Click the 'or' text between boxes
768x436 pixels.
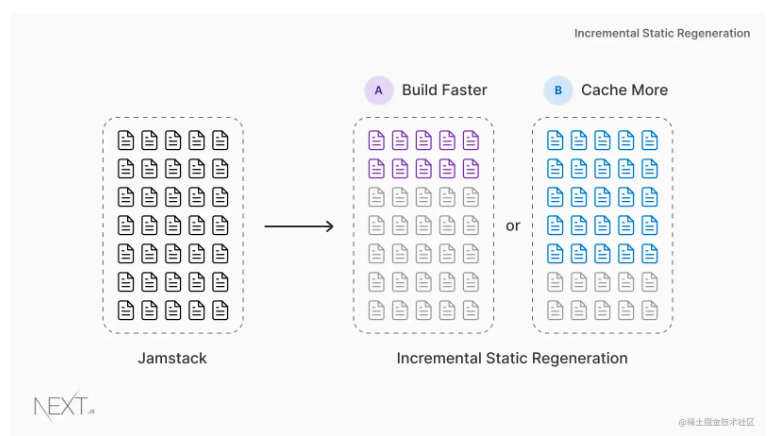[x=513, y=226]
